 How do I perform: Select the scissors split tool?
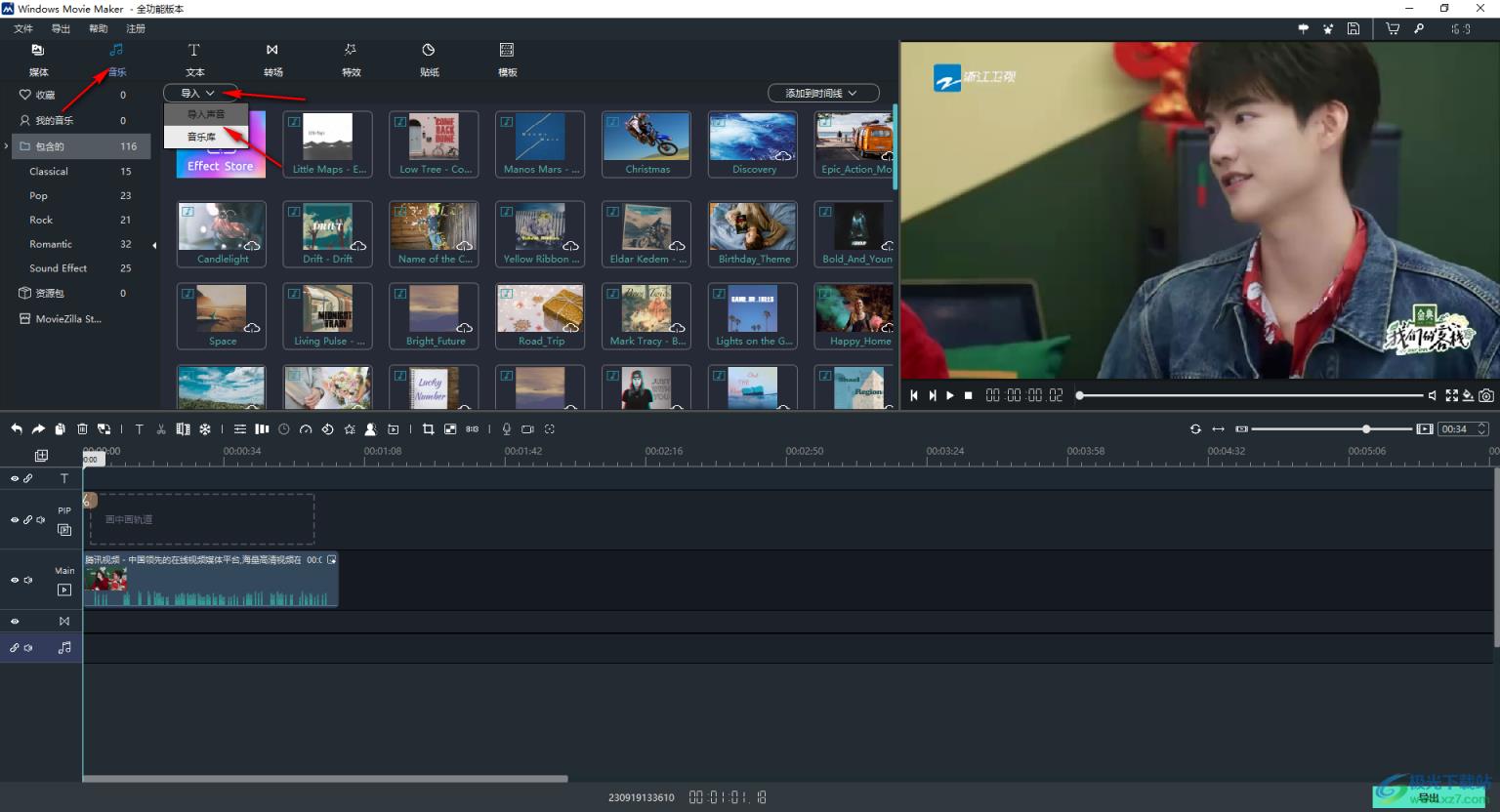161,429
